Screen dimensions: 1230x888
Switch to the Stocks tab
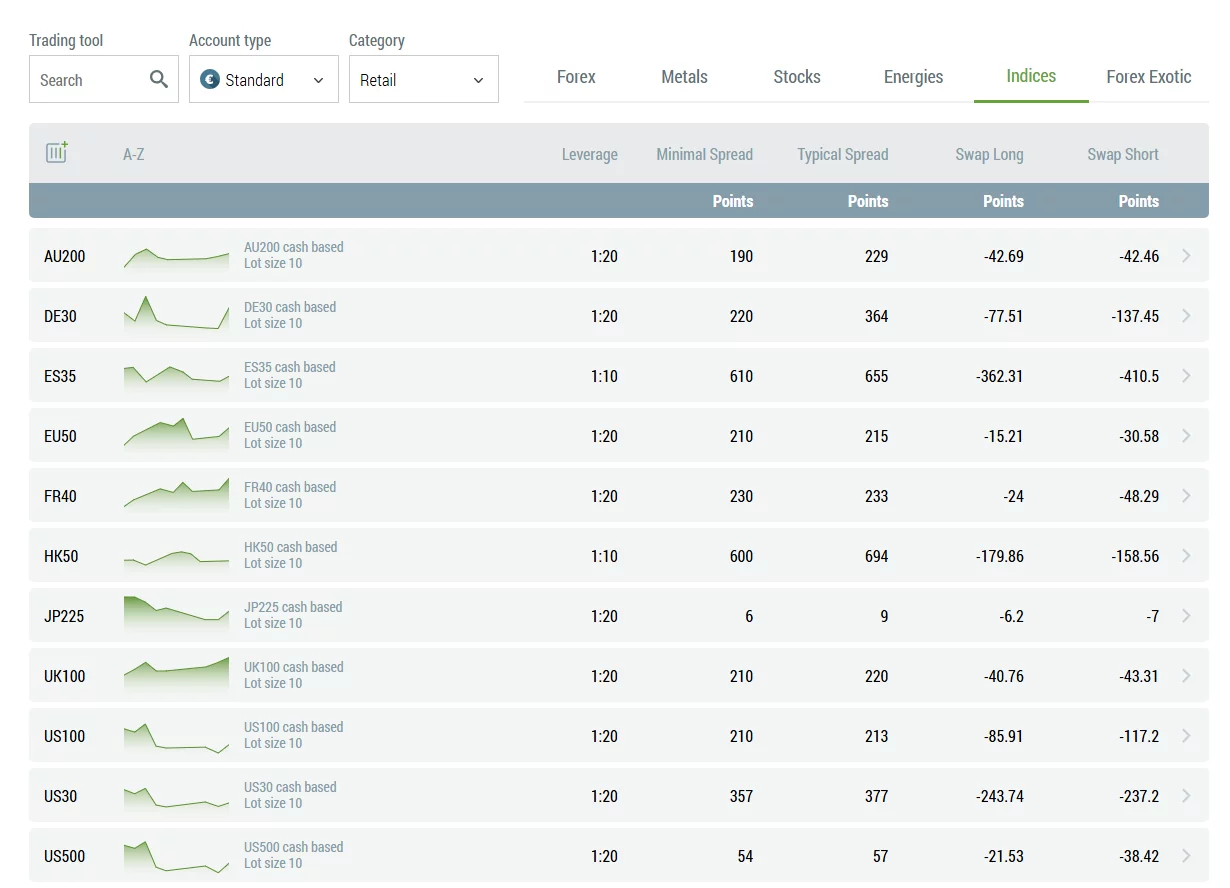point(797,77)
